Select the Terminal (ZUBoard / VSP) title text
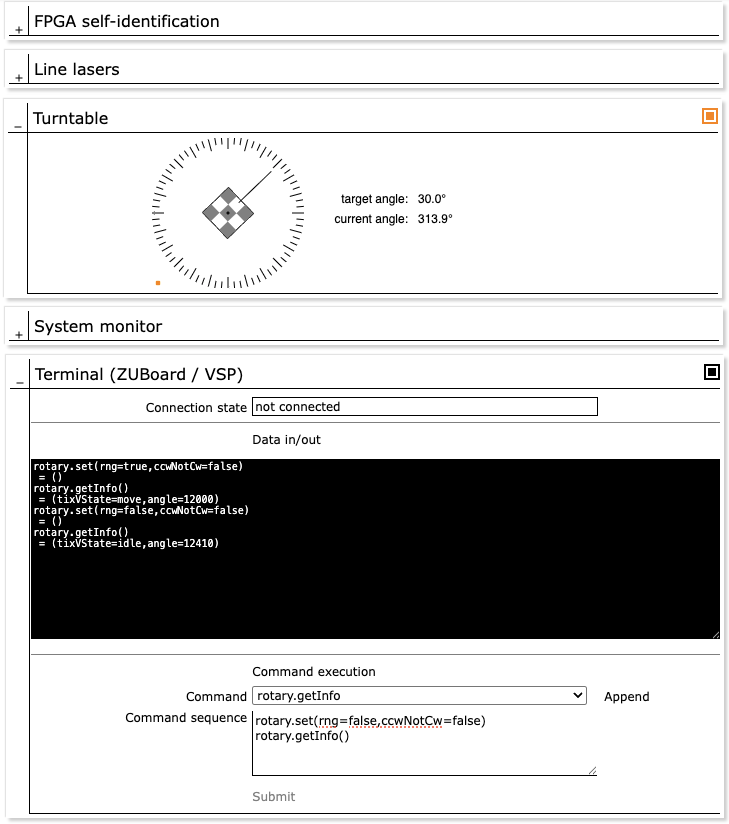Screen dimensions: 729x824 coord(139,374)
